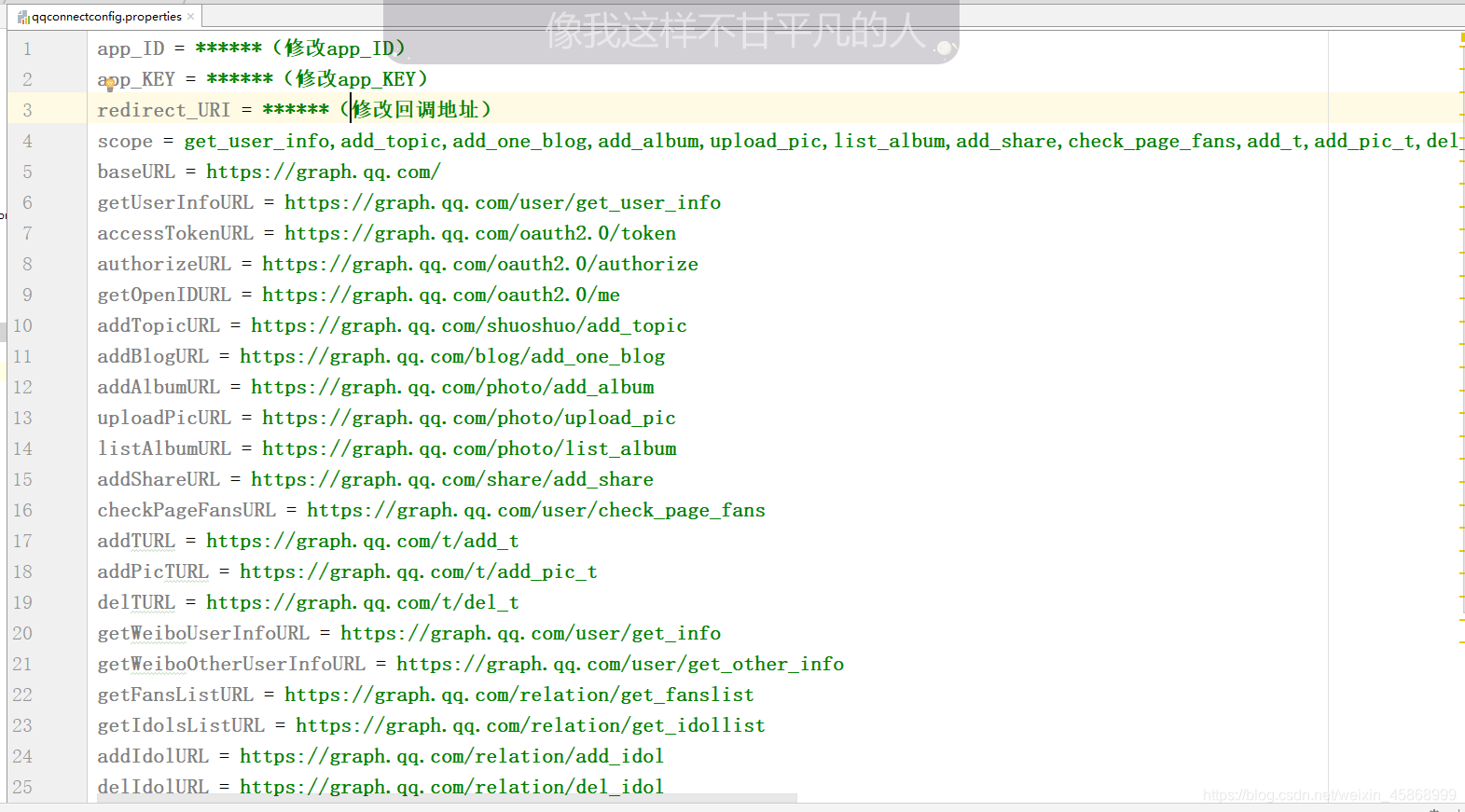Click the delIdolURL value ending with del_idol
The width and height of the screenshot is (1465, 812).
452,787
